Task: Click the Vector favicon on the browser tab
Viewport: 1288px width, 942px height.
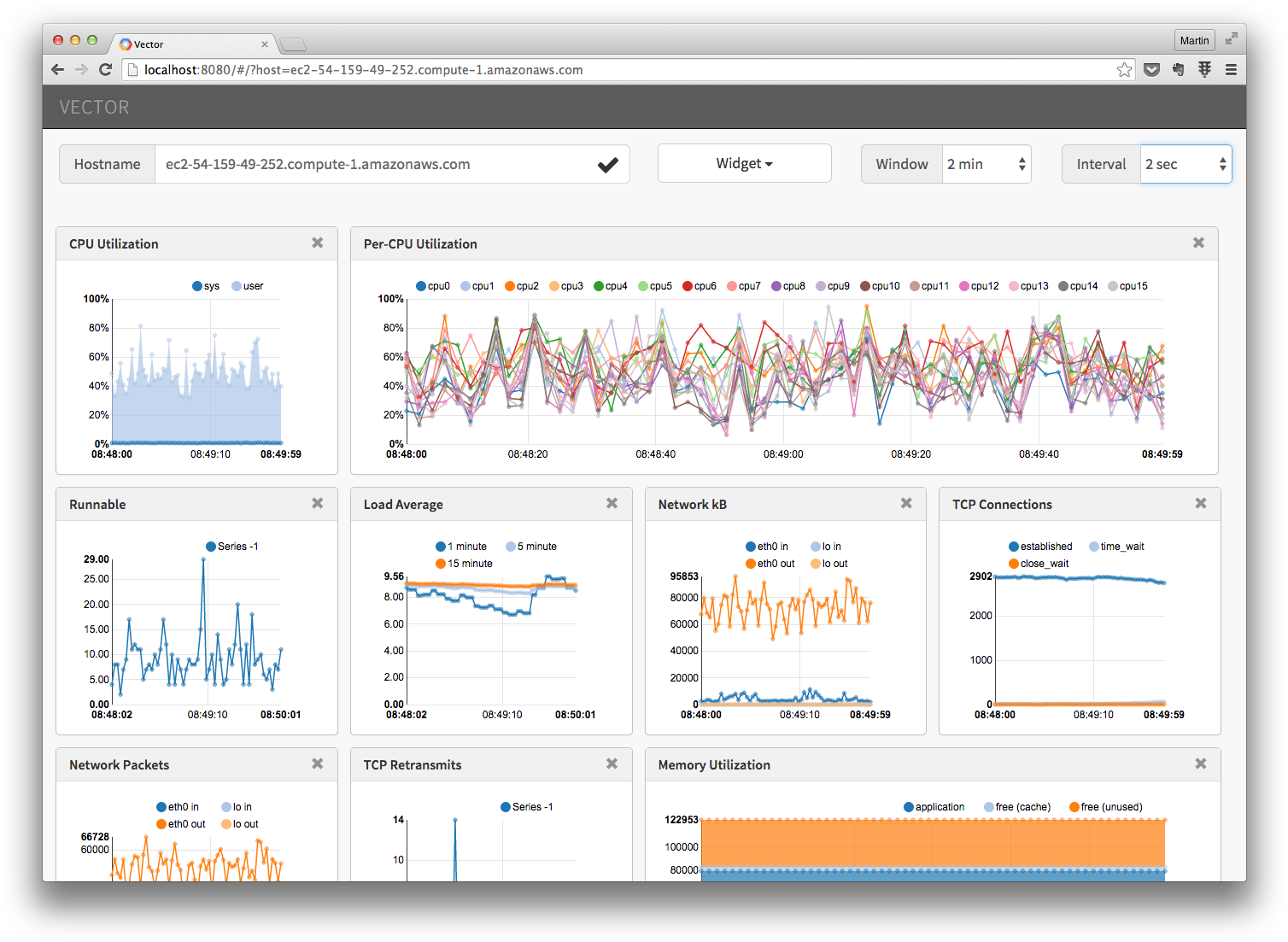Action: pos(126,44)
